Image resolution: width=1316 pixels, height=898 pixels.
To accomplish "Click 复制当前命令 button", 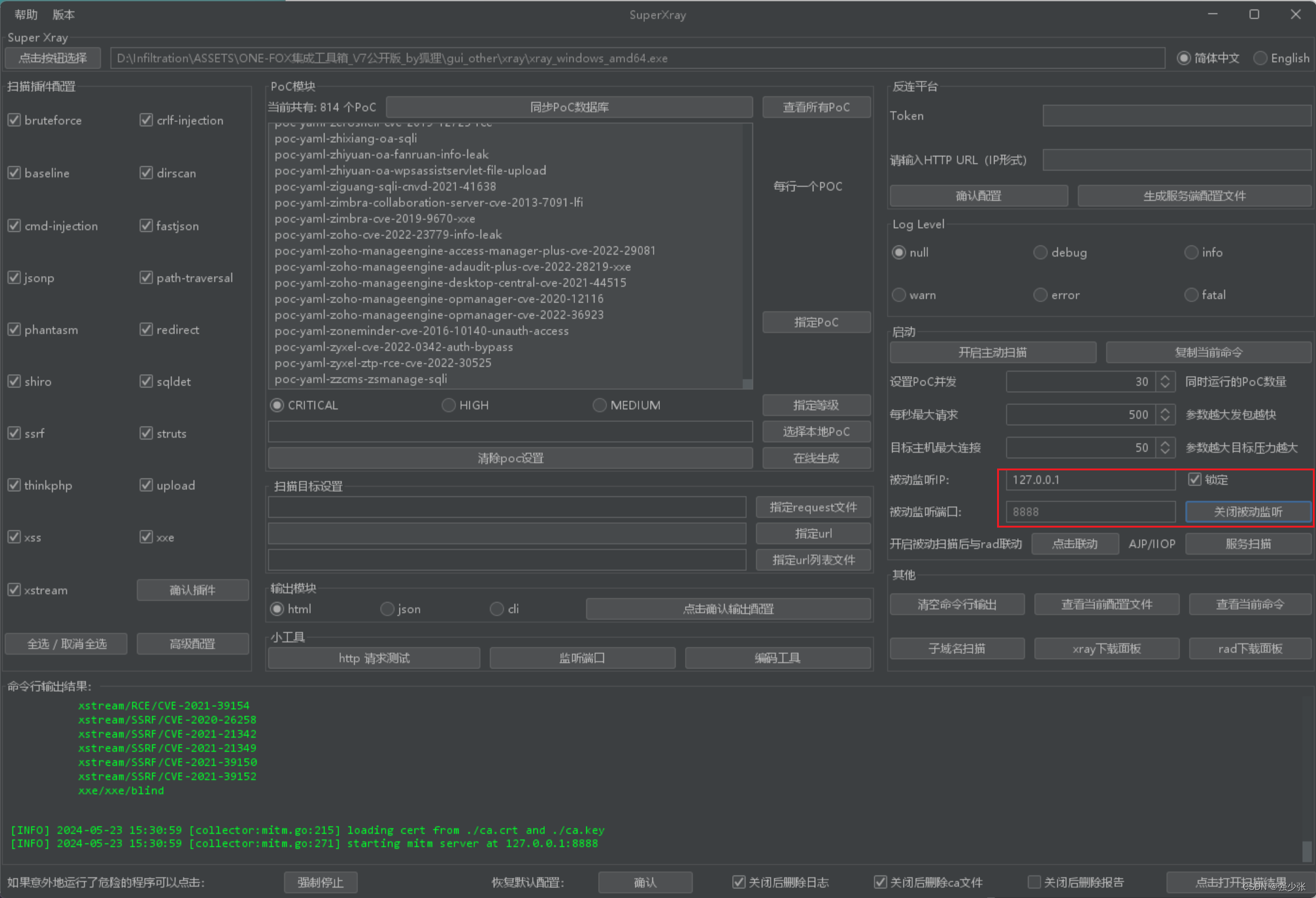I will point(1208,352).
